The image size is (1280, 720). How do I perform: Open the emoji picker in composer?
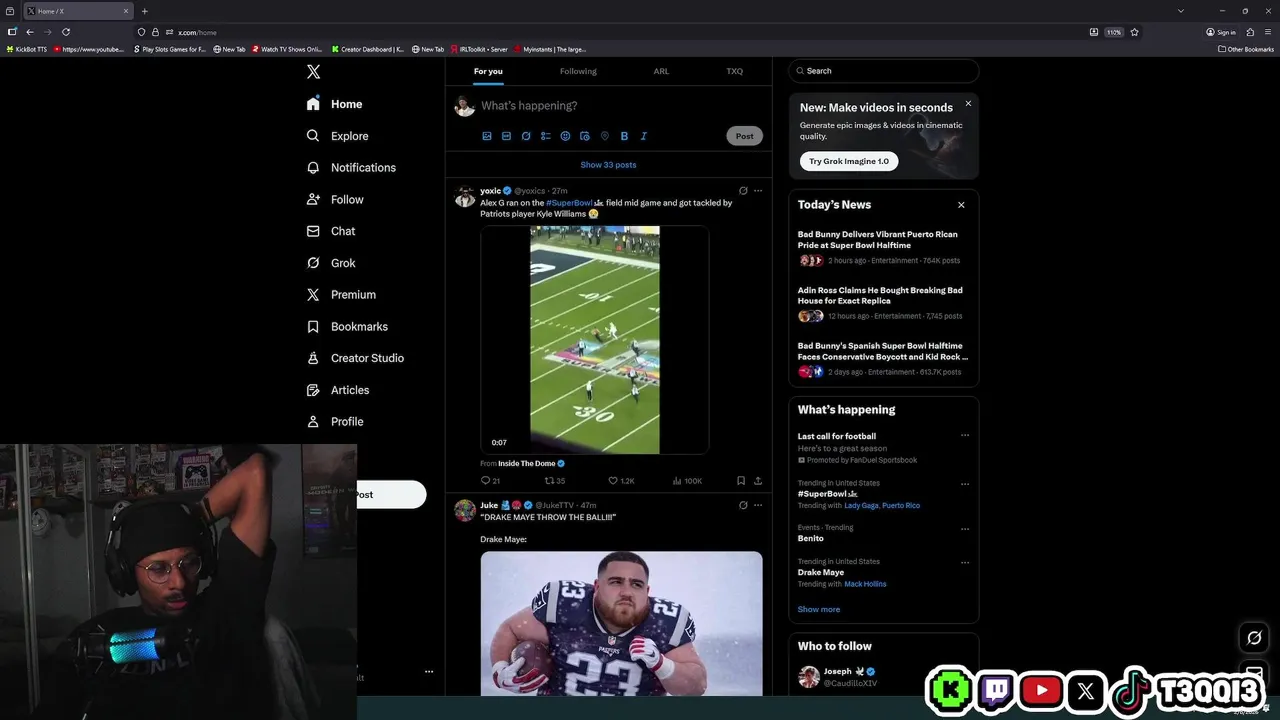pos(565,136)
